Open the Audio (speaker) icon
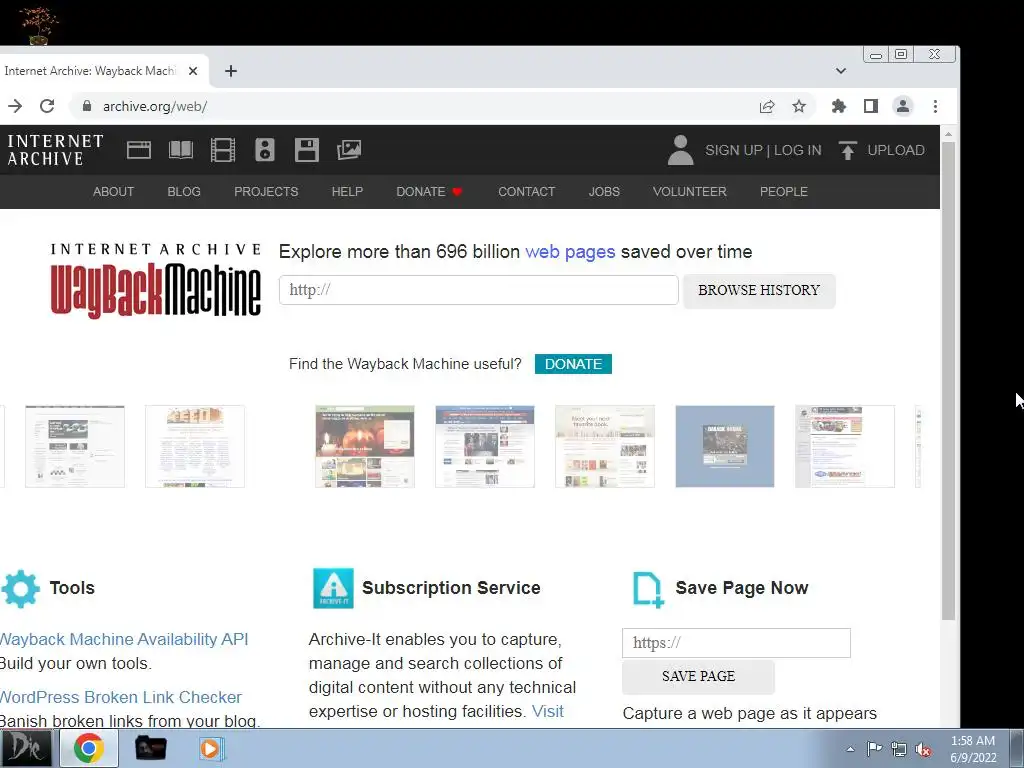Image resolution: width=1024 pixels, height=768 pixels. (264, 150)
